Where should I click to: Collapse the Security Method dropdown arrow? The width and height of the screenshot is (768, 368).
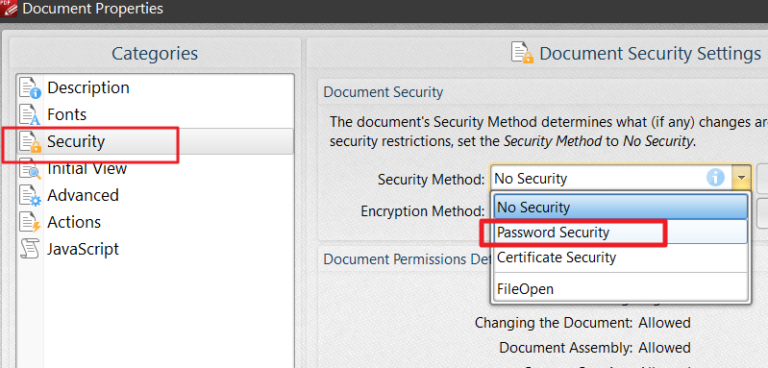[x=742, y=178]
